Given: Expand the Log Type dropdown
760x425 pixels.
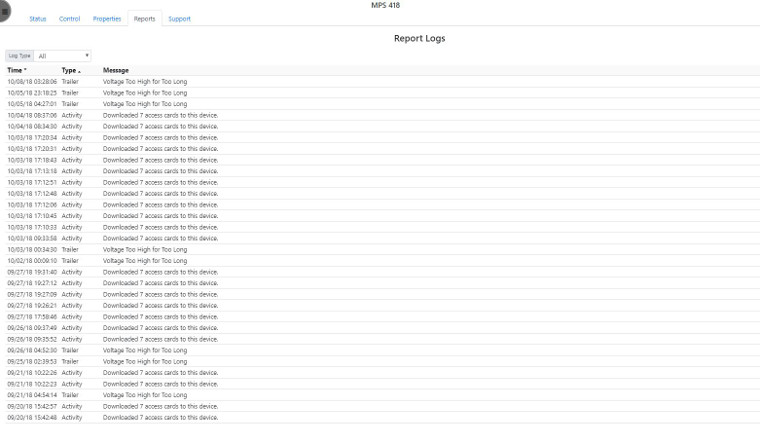Looking at the screenshot, I should point(63,56).
